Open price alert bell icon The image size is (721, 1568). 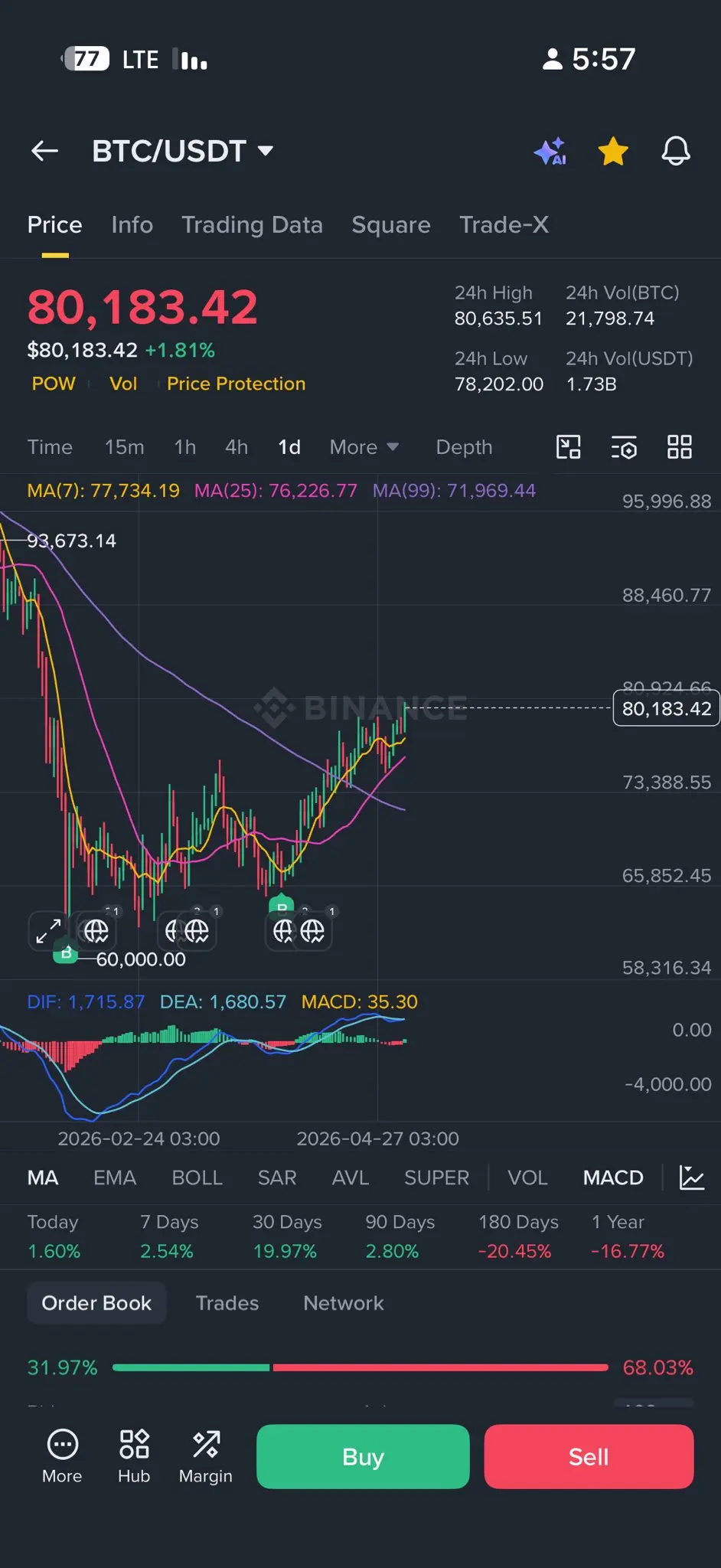(x=676, y=151)
